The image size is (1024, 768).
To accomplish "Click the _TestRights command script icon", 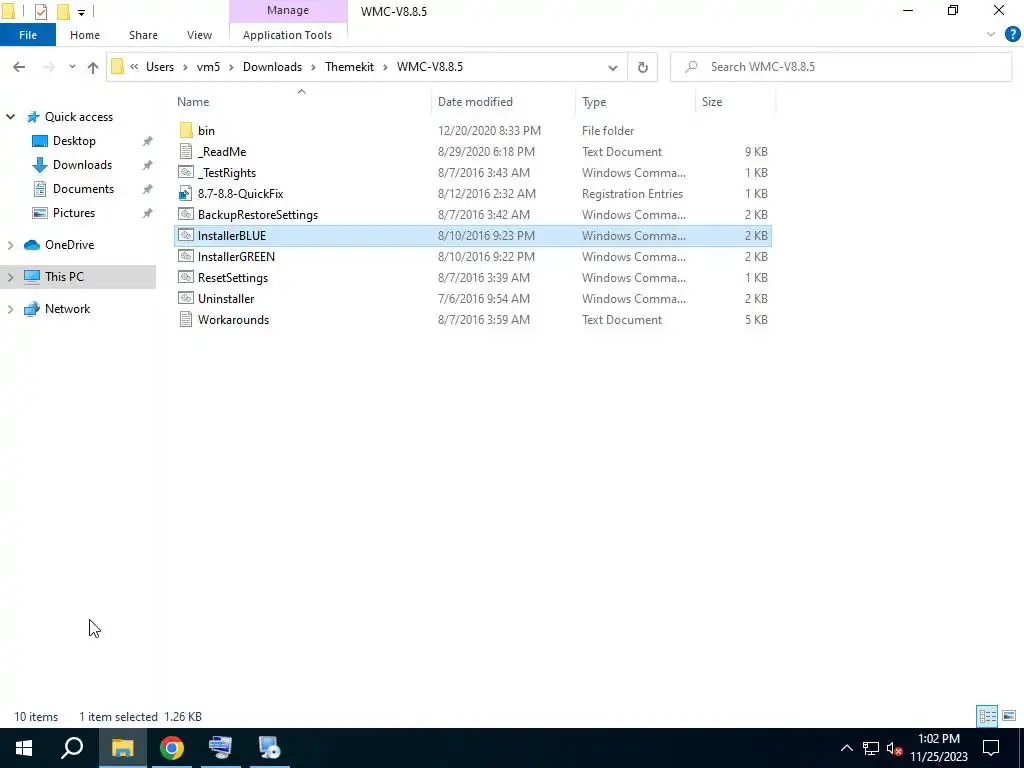I will (186, 172).
